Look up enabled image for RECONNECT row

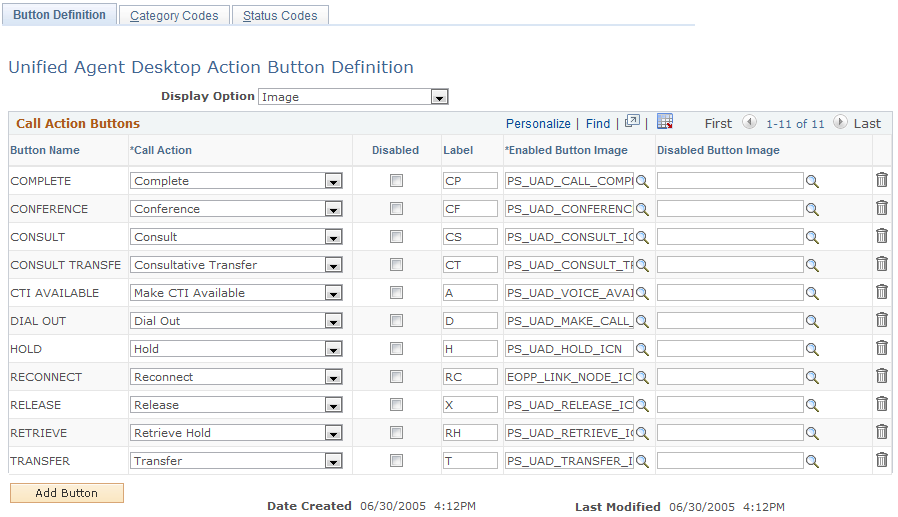click(x=642, y=377)
